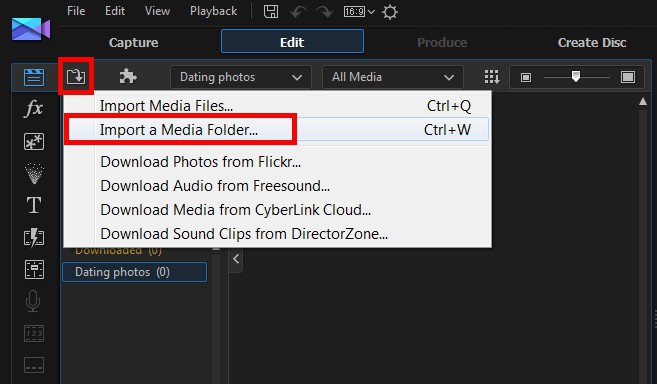Click the library scrollbar up arrow
The image size is (657, 384).
[x=643, y=101]
